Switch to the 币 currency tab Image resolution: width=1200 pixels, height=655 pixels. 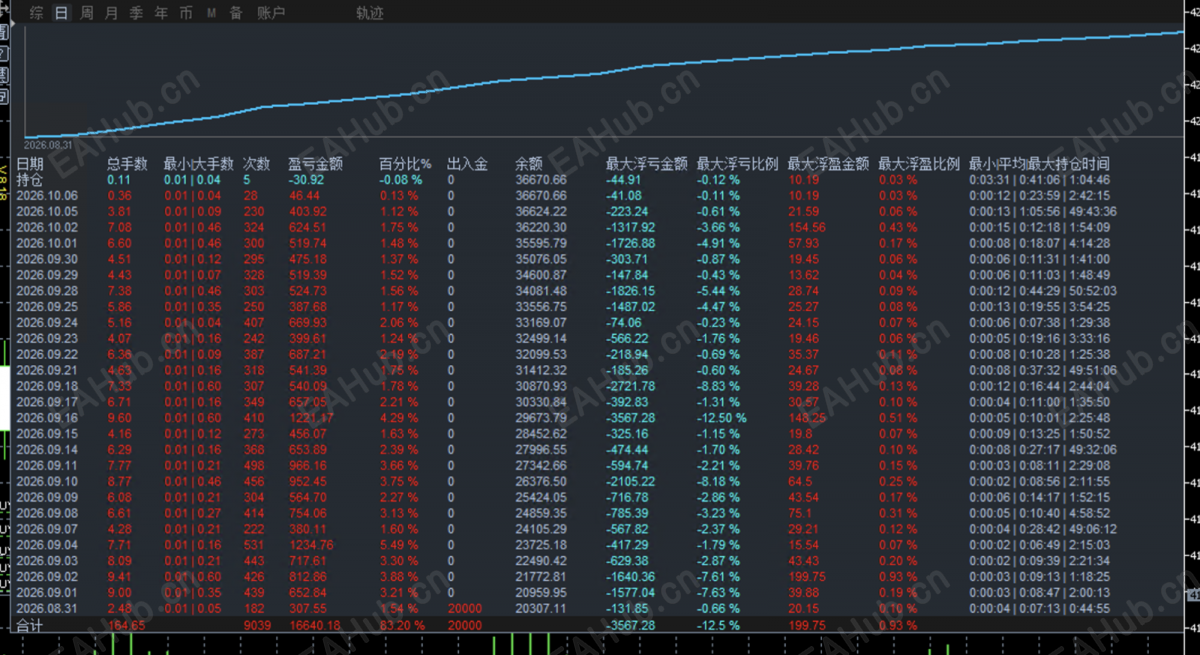(x=186, y=13)
